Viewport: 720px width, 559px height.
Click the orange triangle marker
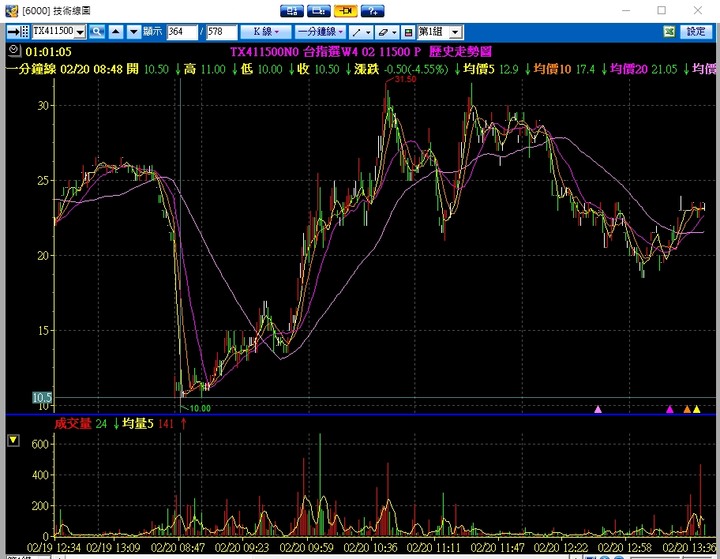687,409
